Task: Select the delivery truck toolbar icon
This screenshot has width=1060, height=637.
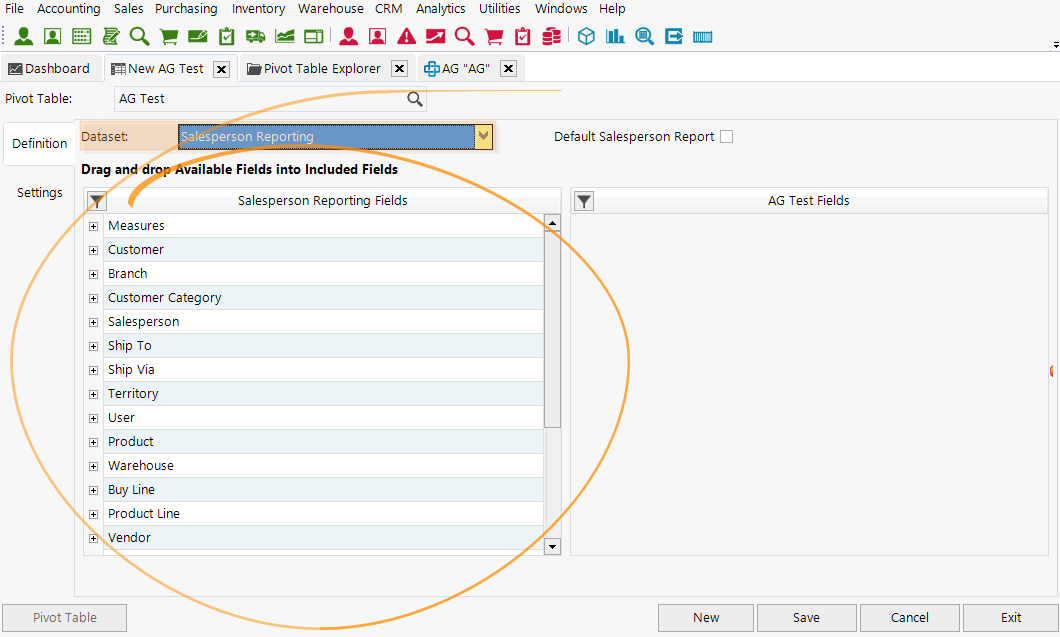Action: pos(255,36)
